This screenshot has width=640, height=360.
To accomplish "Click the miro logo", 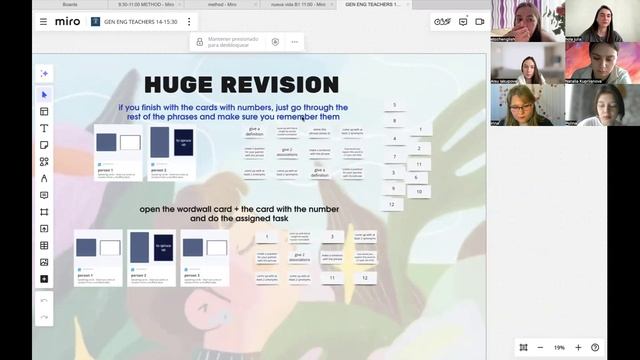I will (x=67, y=22).
